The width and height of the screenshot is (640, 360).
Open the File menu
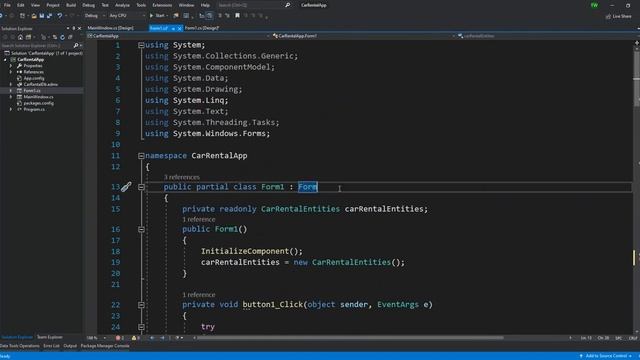coord(7,5)
